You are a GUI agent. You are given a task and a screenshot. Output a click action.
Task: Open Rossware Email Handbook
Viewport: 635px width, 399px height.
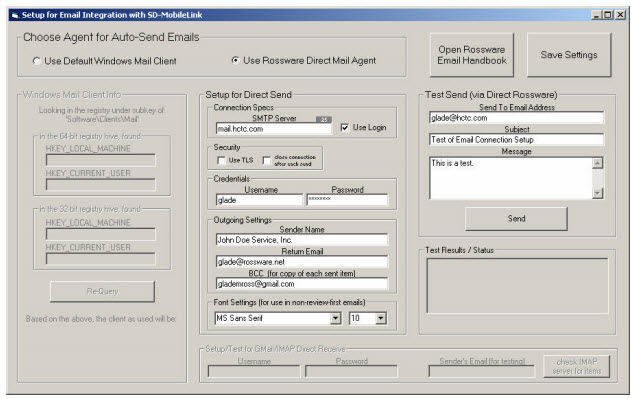pos(472,55)
